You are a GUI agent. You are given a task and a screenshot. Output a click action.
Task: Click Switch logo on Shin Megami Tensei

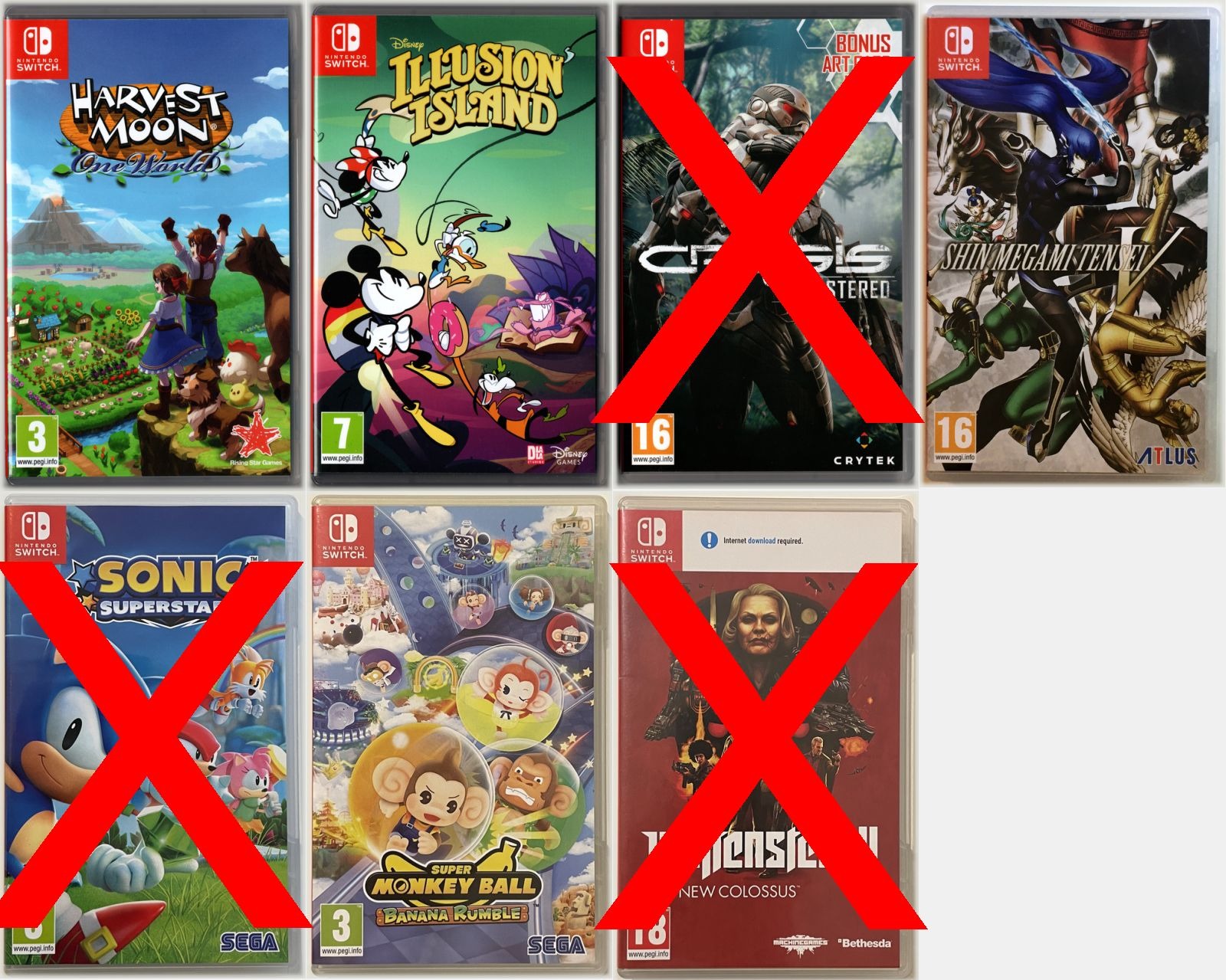[959, 48]
